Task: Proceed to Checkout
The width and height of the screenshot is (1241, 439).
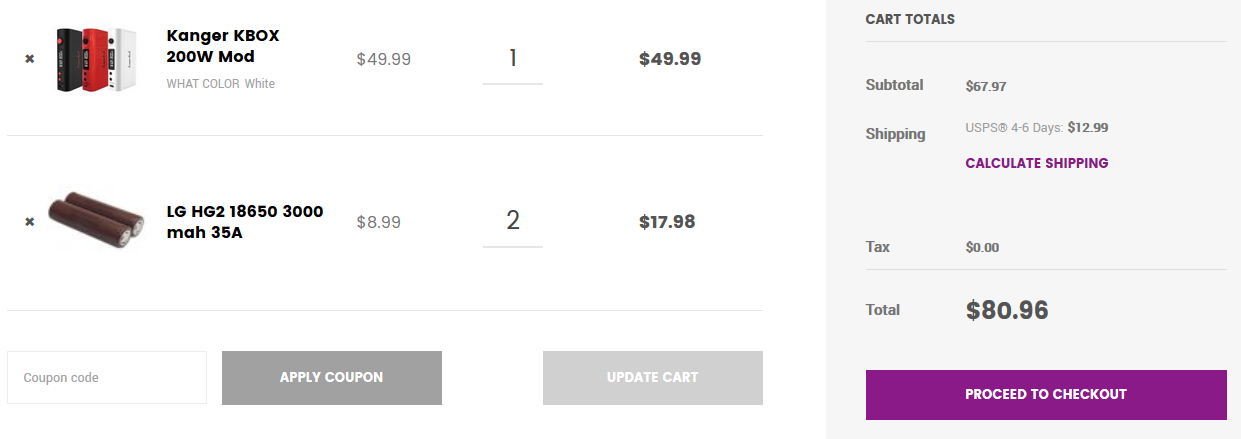Action: pyautogui.click(x=1045, y=394)
